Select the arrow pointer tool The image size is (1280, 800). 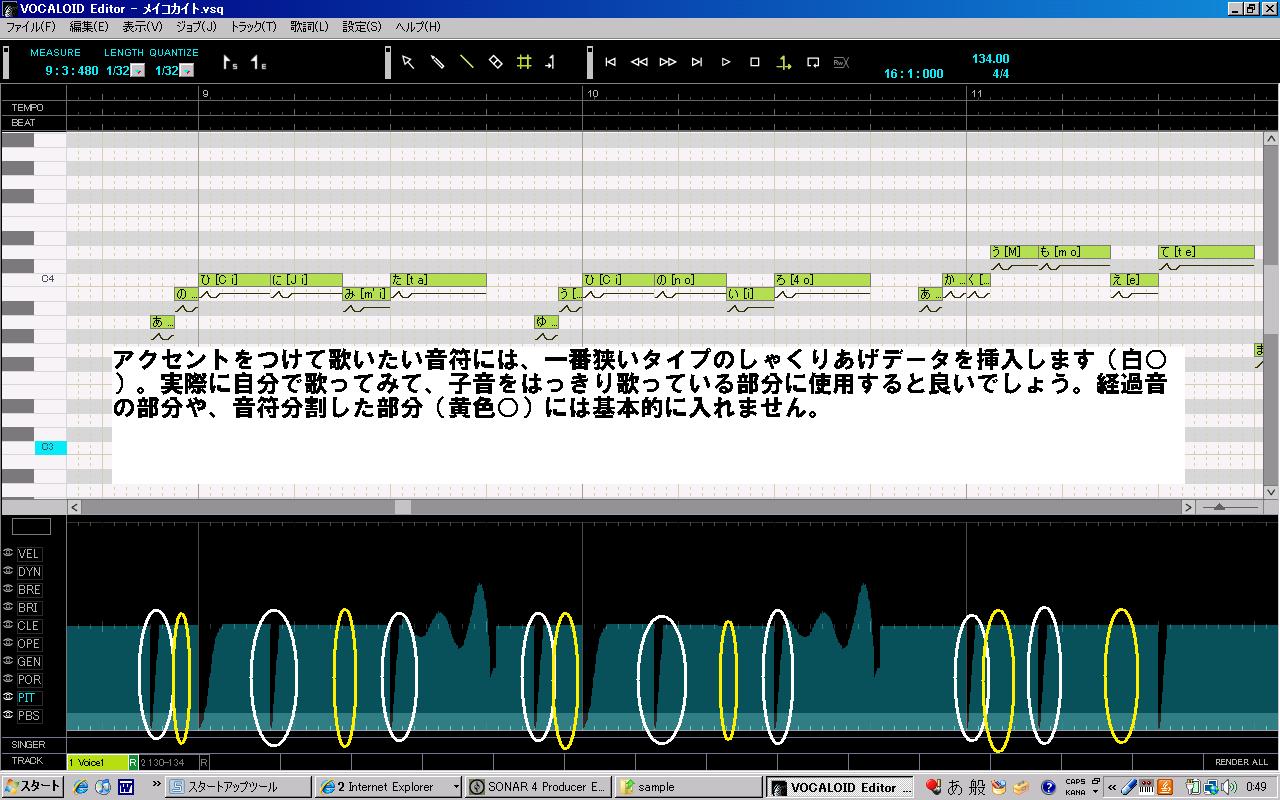click(x=408, y=62)
